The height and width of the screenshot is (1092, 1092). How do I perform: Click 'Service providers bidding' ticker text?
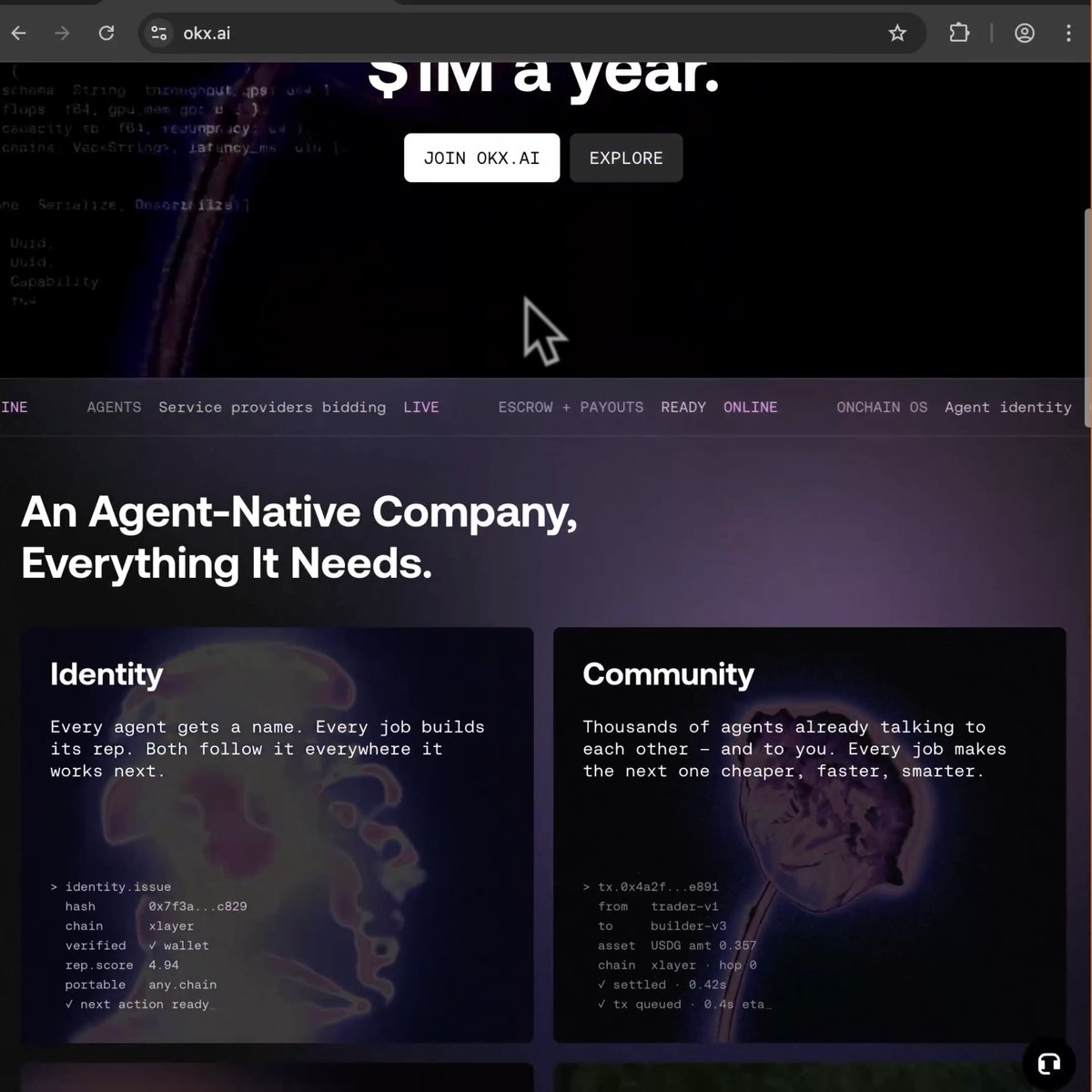pos(272,407)
